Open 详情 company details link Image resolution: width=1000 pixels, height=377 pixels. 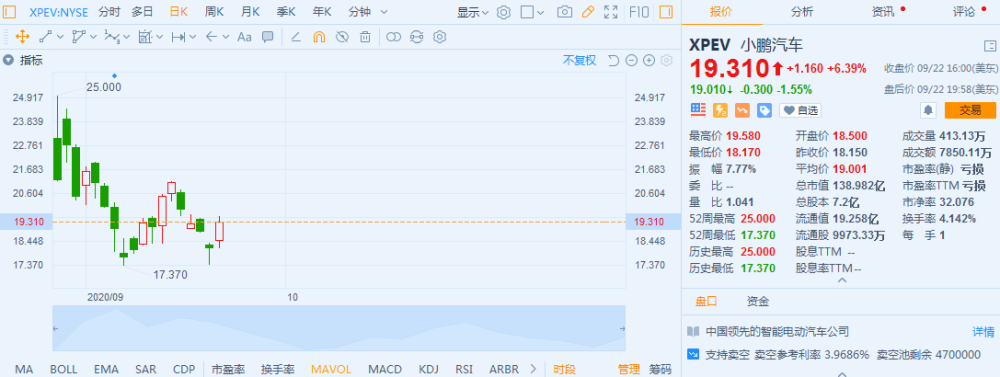983,332
